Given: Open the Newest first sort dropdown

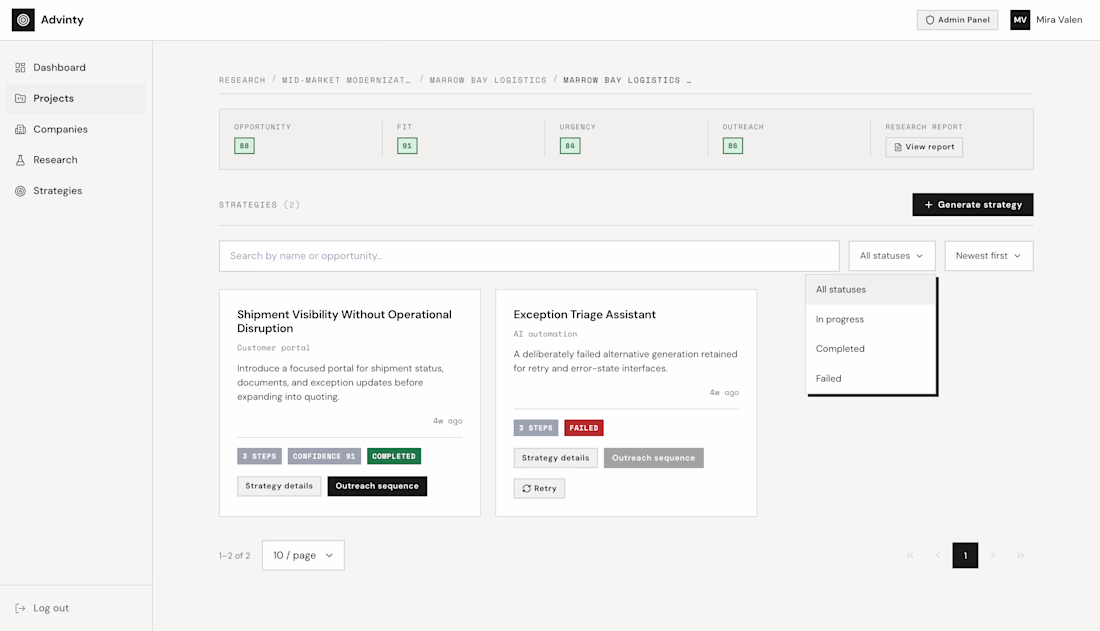Looking at the screenshot, I should 988,255.
